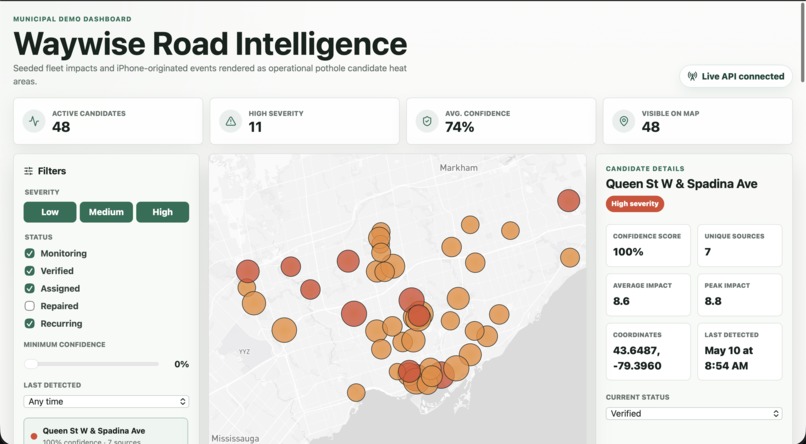
Task: Click the Waywise Road Intelligence heading
Action: [x=210, y=44]
